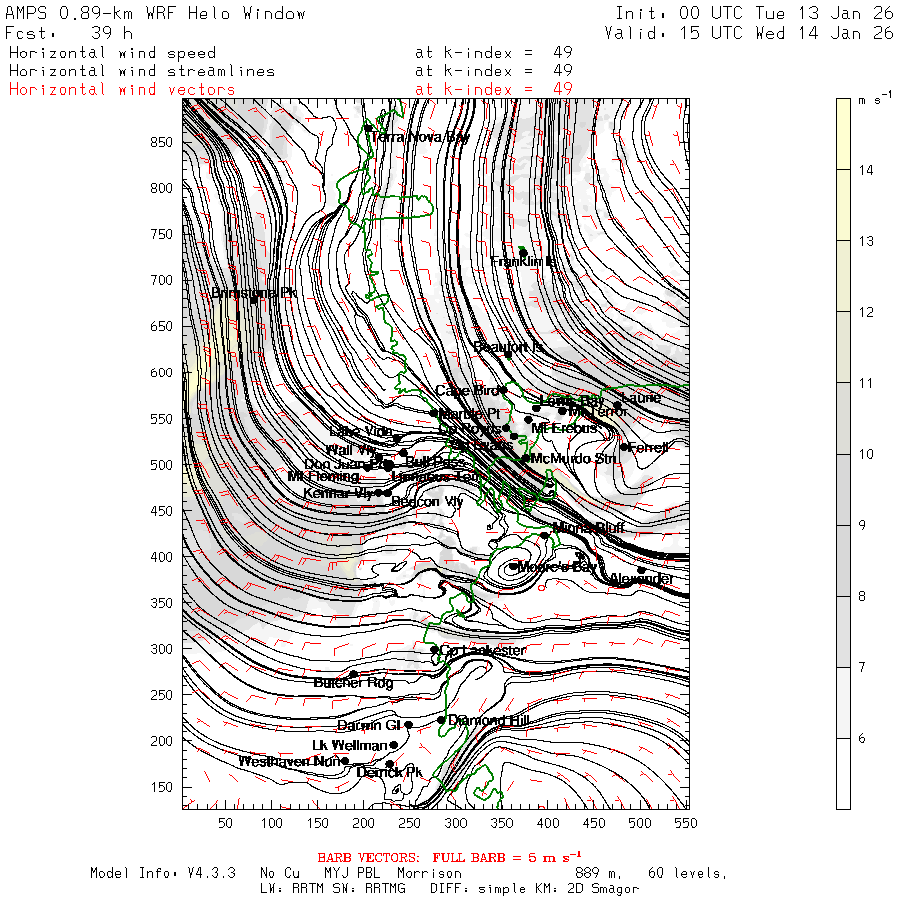Click the 'Fcst: 39 h' text
Image resolution: width=900 pixels, height=900 pixels.
pyautogui.click(x=69, y=33)
